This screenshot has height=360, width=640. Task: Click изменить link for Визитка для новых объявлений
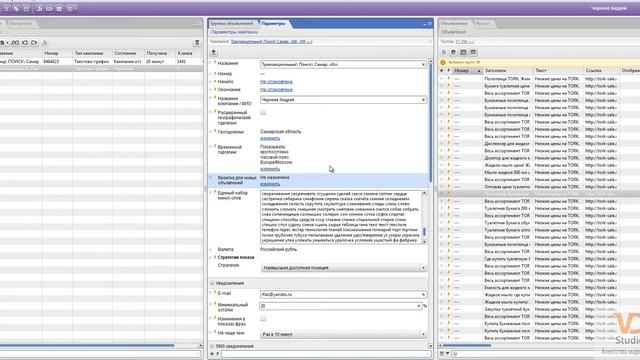(x=270, y=184)
